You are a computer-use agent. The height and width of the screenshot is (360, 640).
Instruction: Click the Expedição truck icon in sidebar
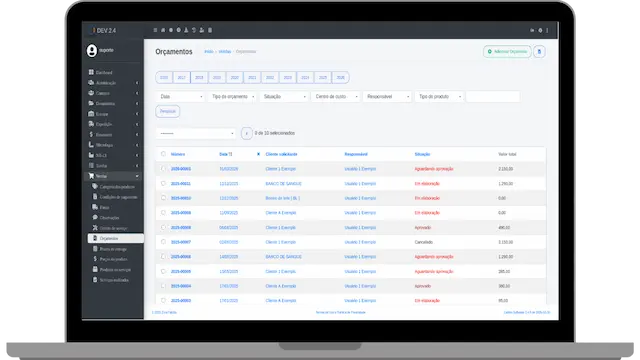coord(91,124)
